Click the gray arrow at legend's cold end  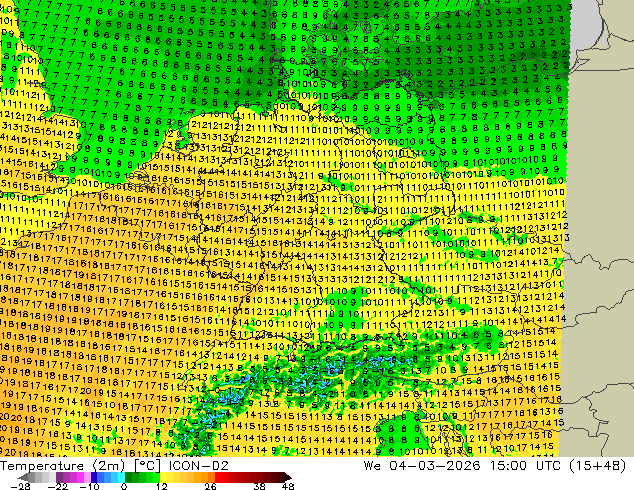23,477
